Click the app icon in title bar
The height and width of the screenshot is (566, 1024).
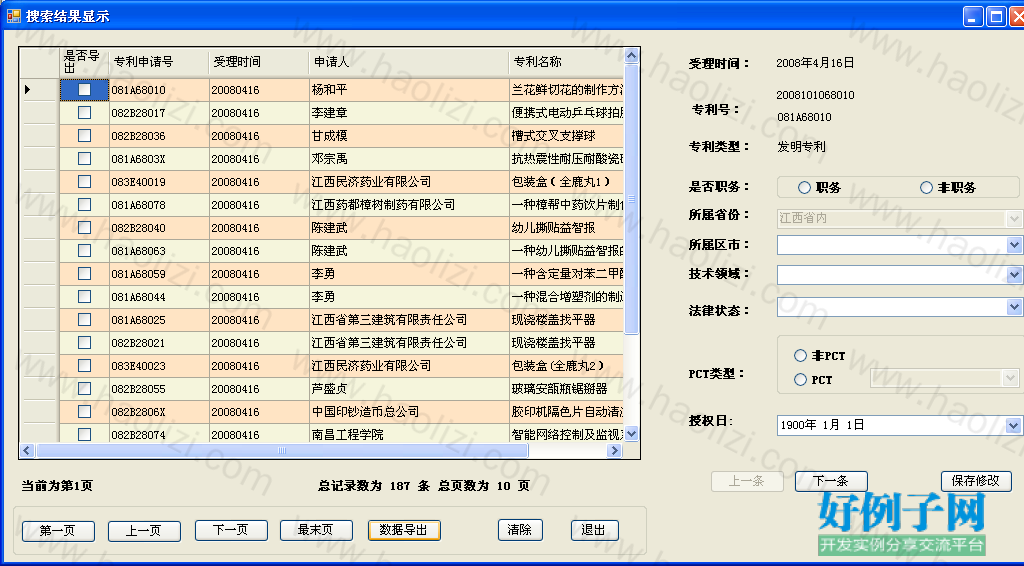tap(13, 16)
